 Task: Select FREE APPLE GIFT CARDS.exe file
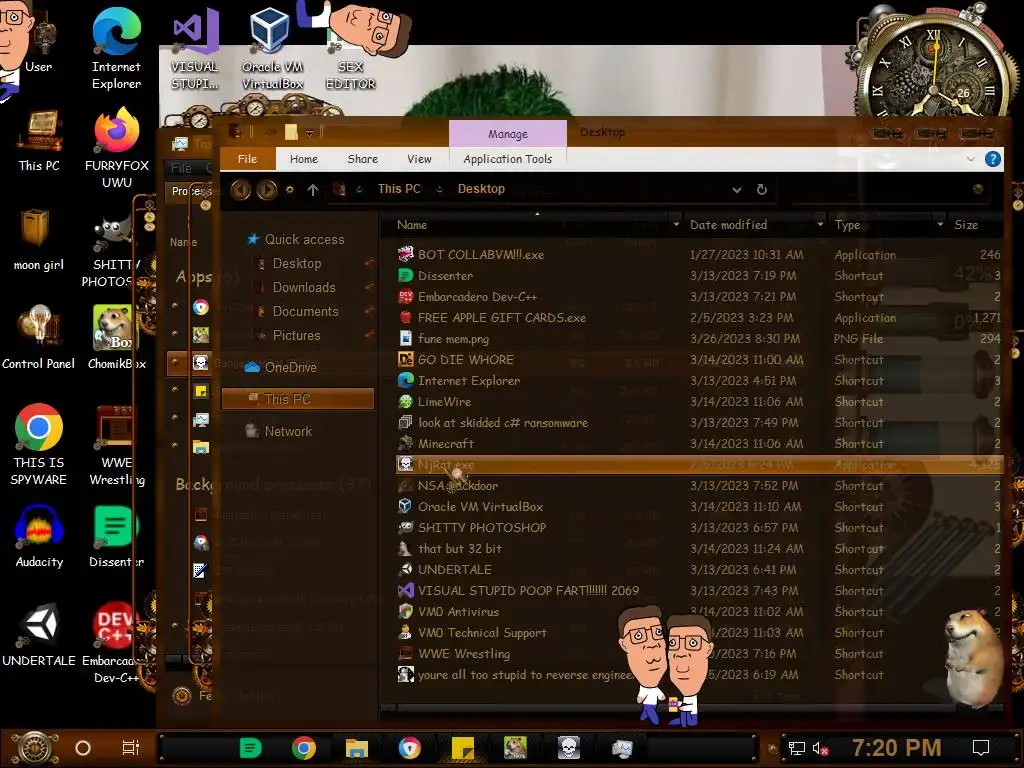[x=699, y=317]
